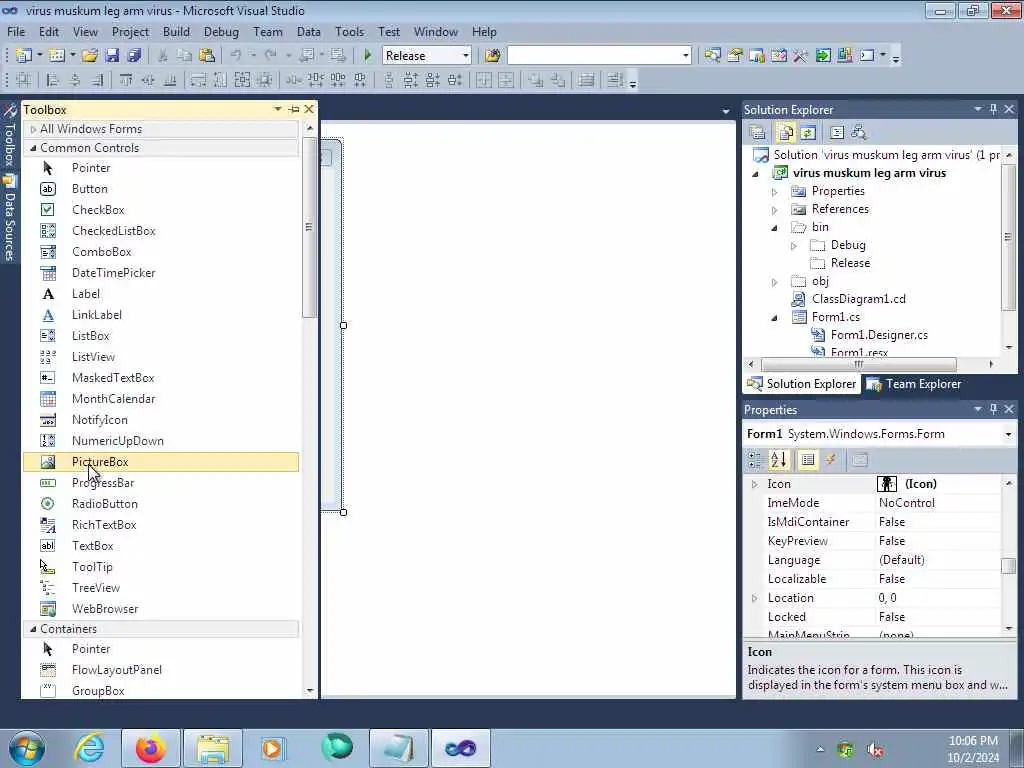Click the Save icon in toolbar
The height and width of the screenshot is (768, 1024).
pyautogui.click(x=112, y=56)
